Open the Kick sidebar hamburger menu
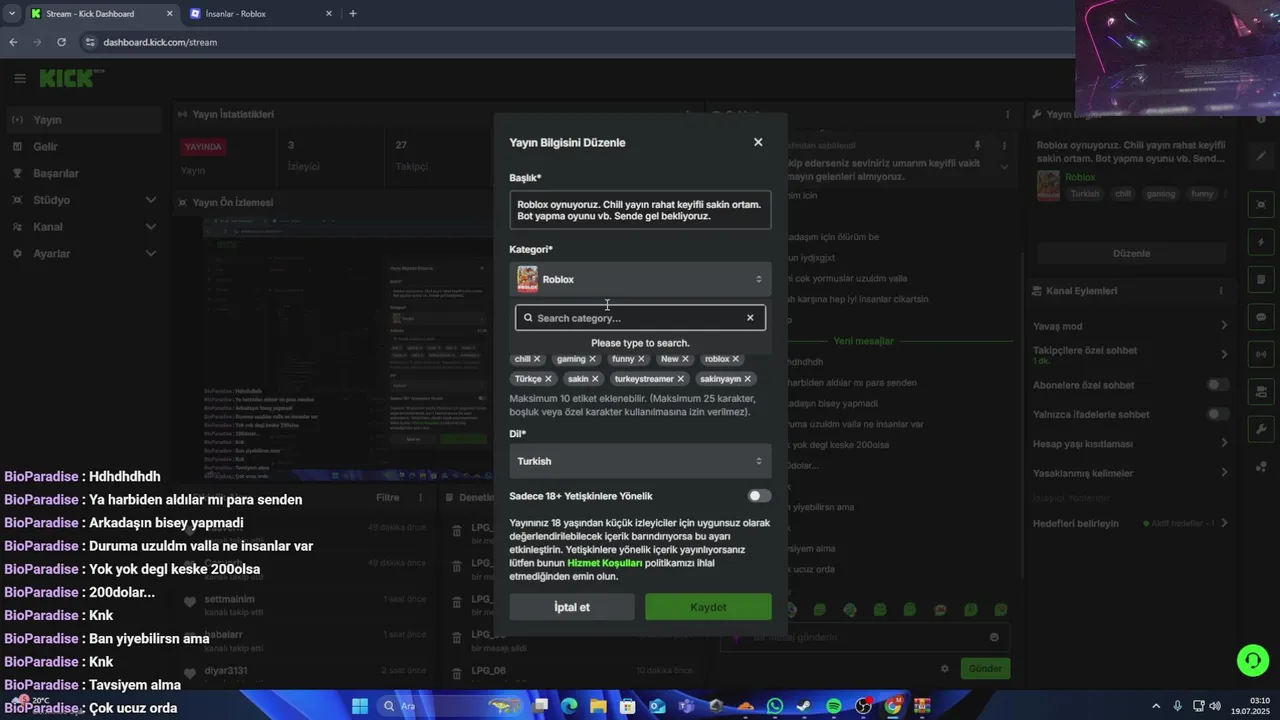Image resolution: width=1280 pixels, height=720 pixels. coord(20,78)
